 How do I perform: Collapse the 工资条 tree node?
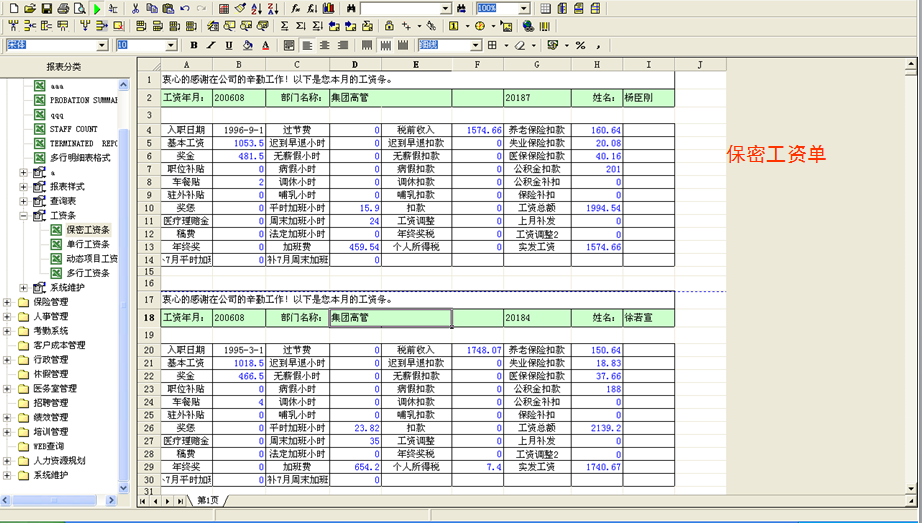pyautogui.click(x=24, y=216)
